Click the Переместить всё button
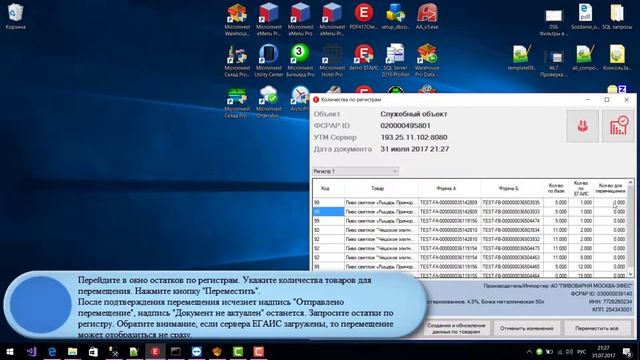The image size is (640, 360). [596, 328]
